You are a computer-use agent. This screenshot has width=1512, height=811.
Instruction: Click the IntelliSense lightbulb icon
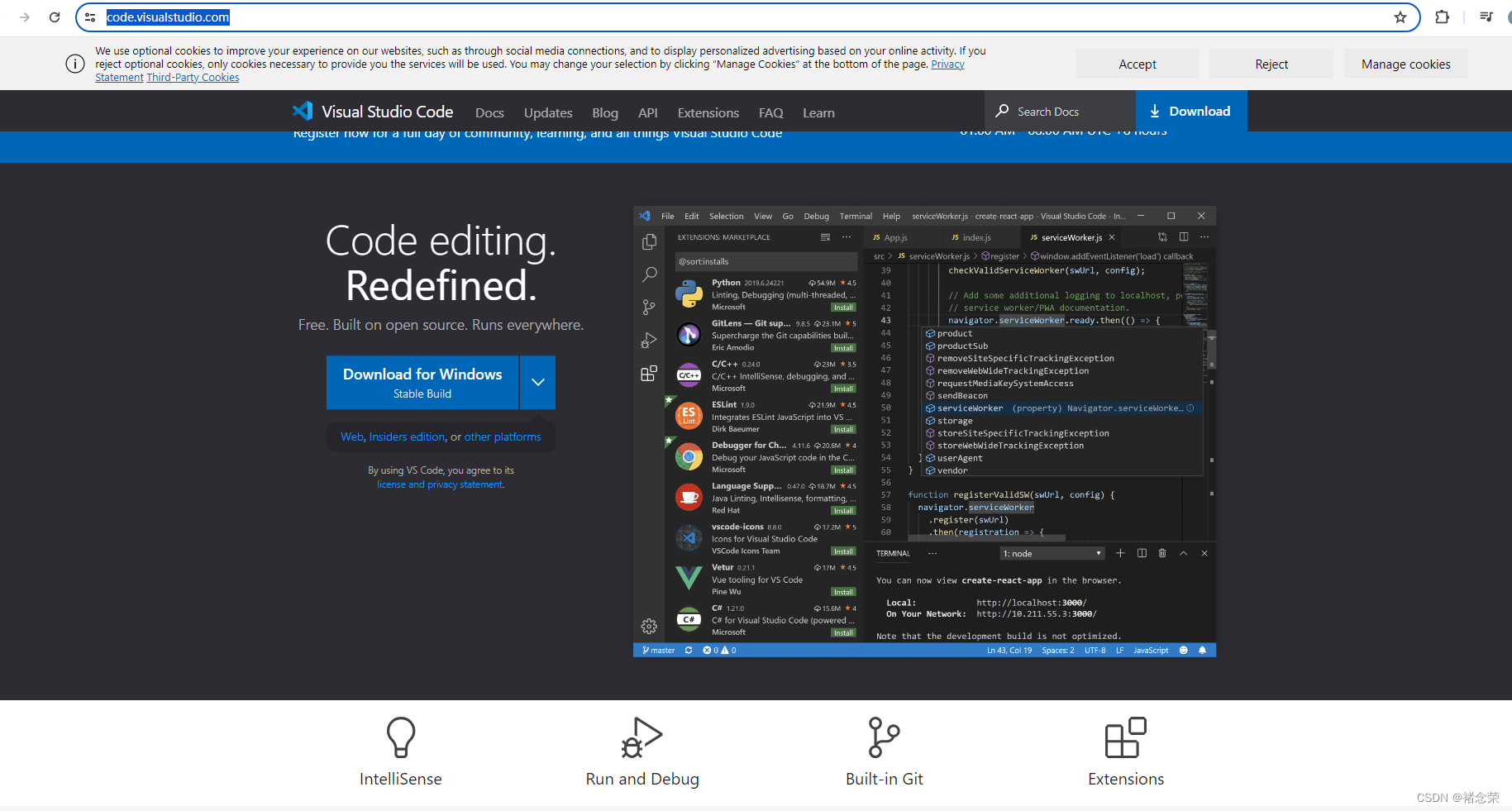coord(401,737)
